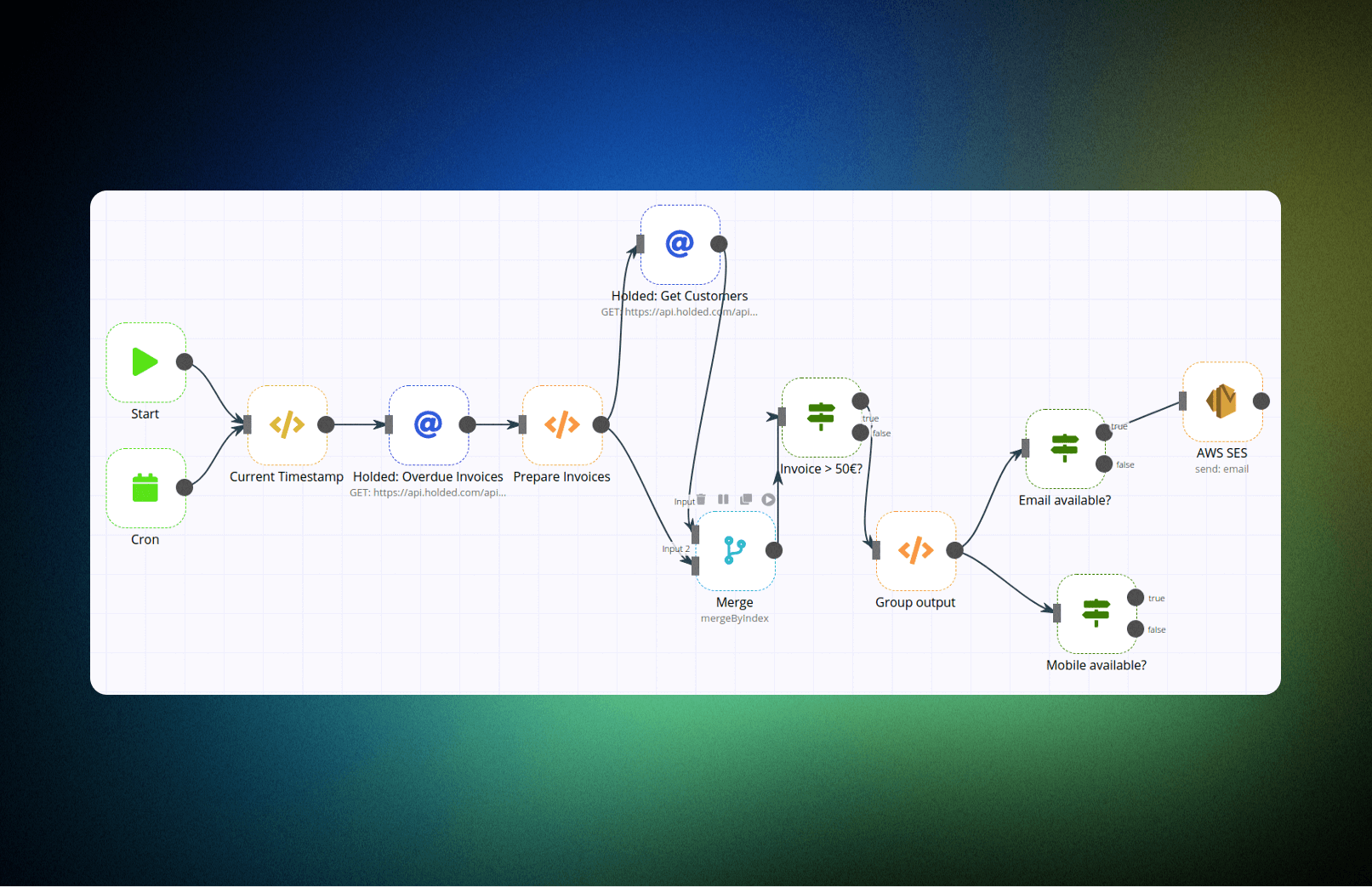Click Mobile available? false output dot
Viewport: 1372px width, 887px height.
pos(1136,628)
